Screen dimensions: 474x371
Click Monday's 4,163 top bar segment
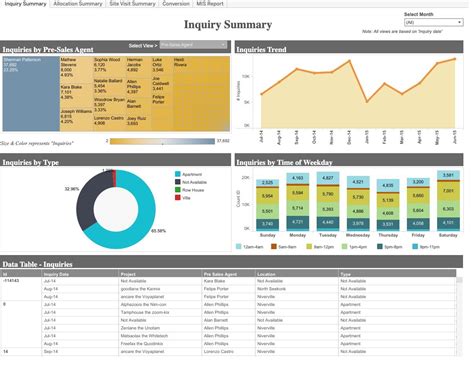tap(297, 178)
